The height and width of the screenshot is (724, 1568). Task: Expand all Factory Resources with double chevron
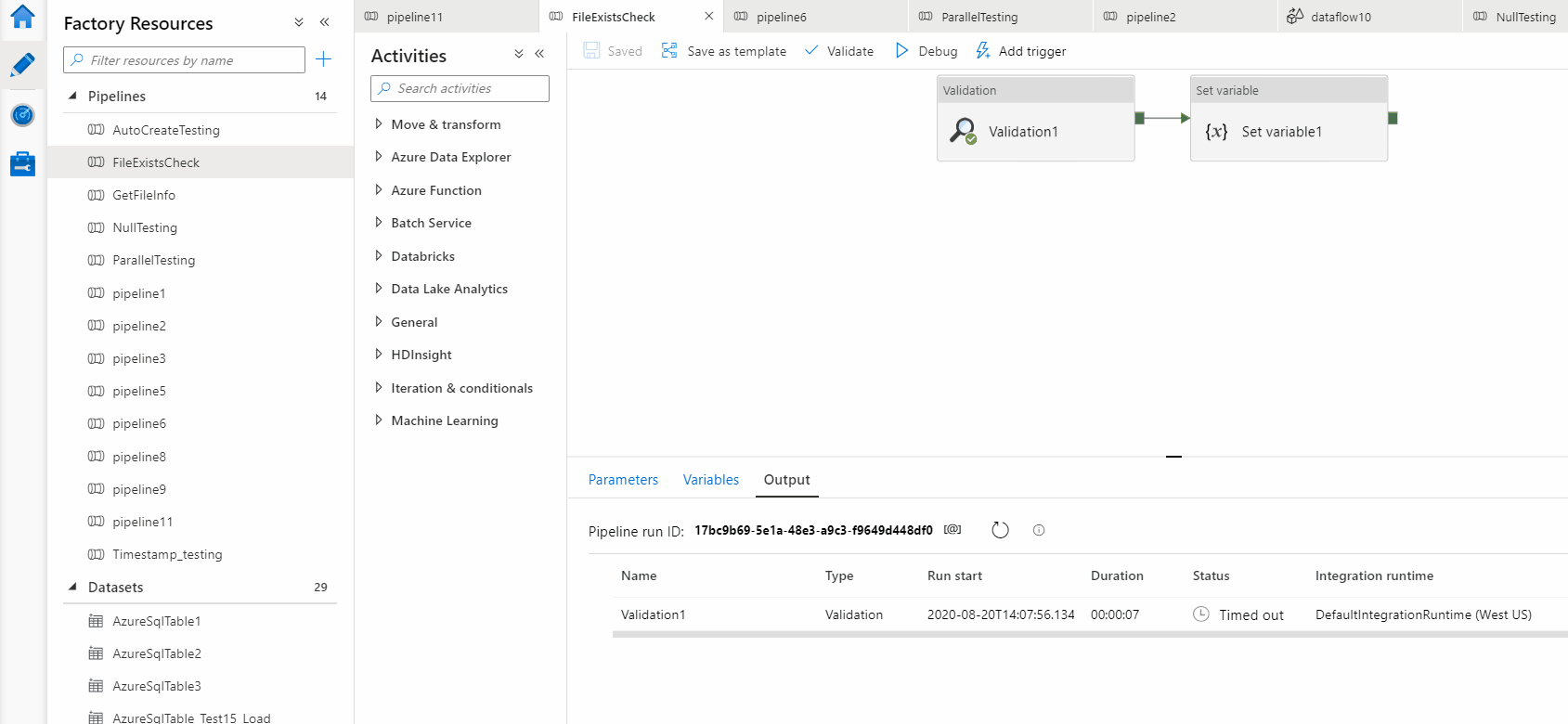pyautogui.click(x=299, y=22)
